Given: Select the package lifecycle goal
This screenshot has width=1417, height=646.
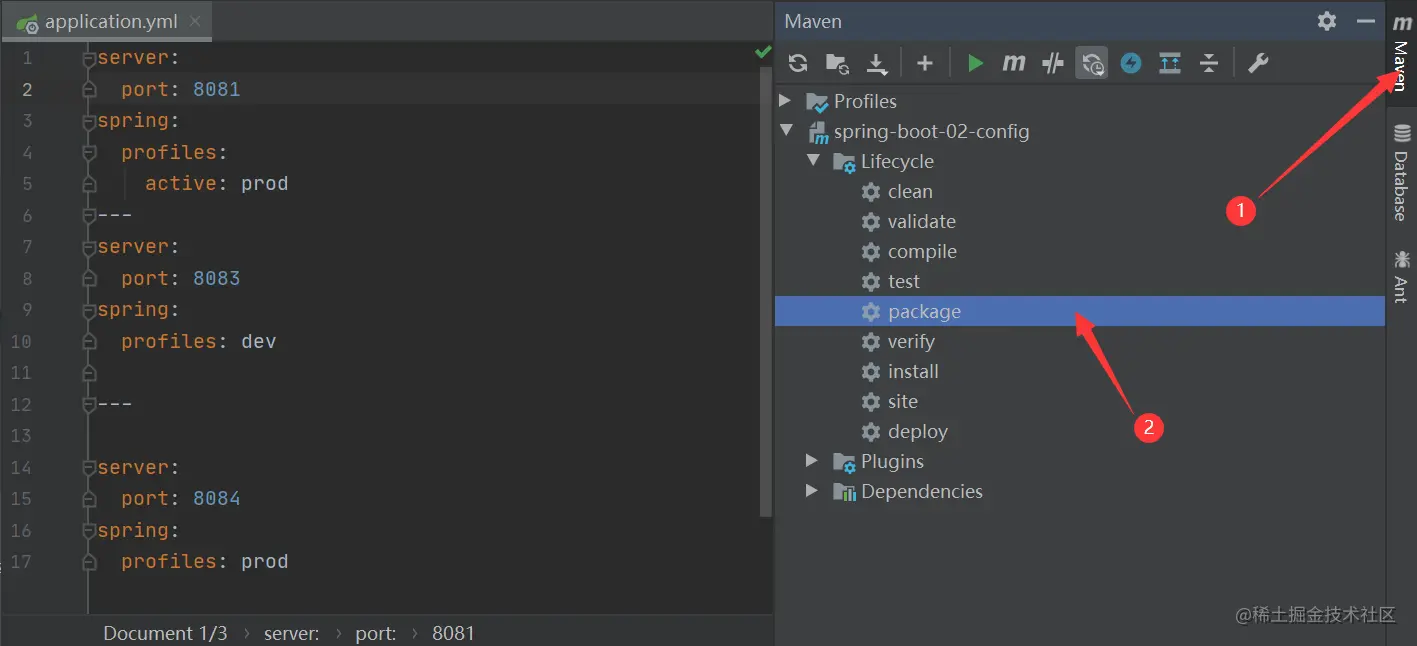Looking at the screenshot, I should coord(1080,311).
